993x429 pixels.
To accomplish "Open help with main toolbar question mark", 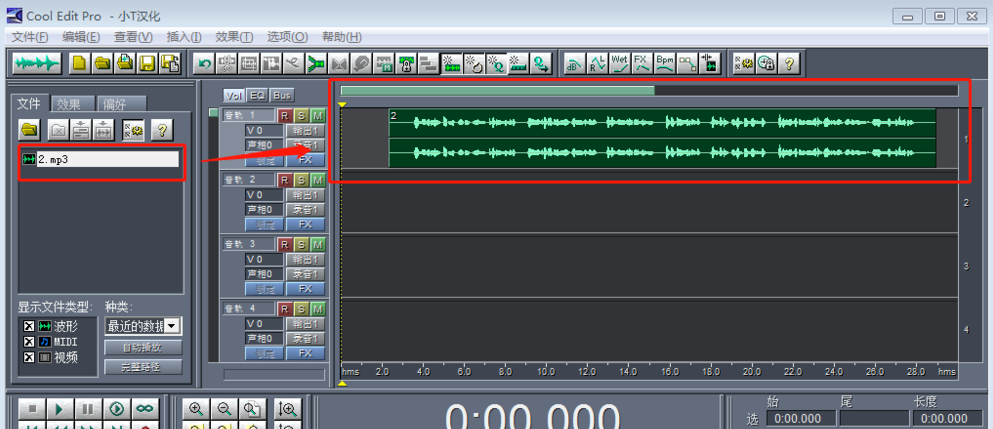I will [789, 63].
